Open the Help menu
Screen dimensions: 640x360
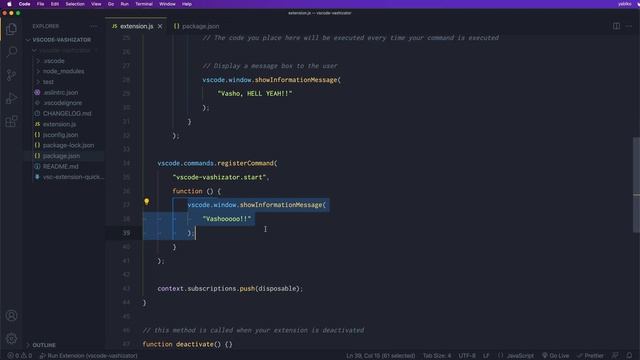click(x=187, y=4)
